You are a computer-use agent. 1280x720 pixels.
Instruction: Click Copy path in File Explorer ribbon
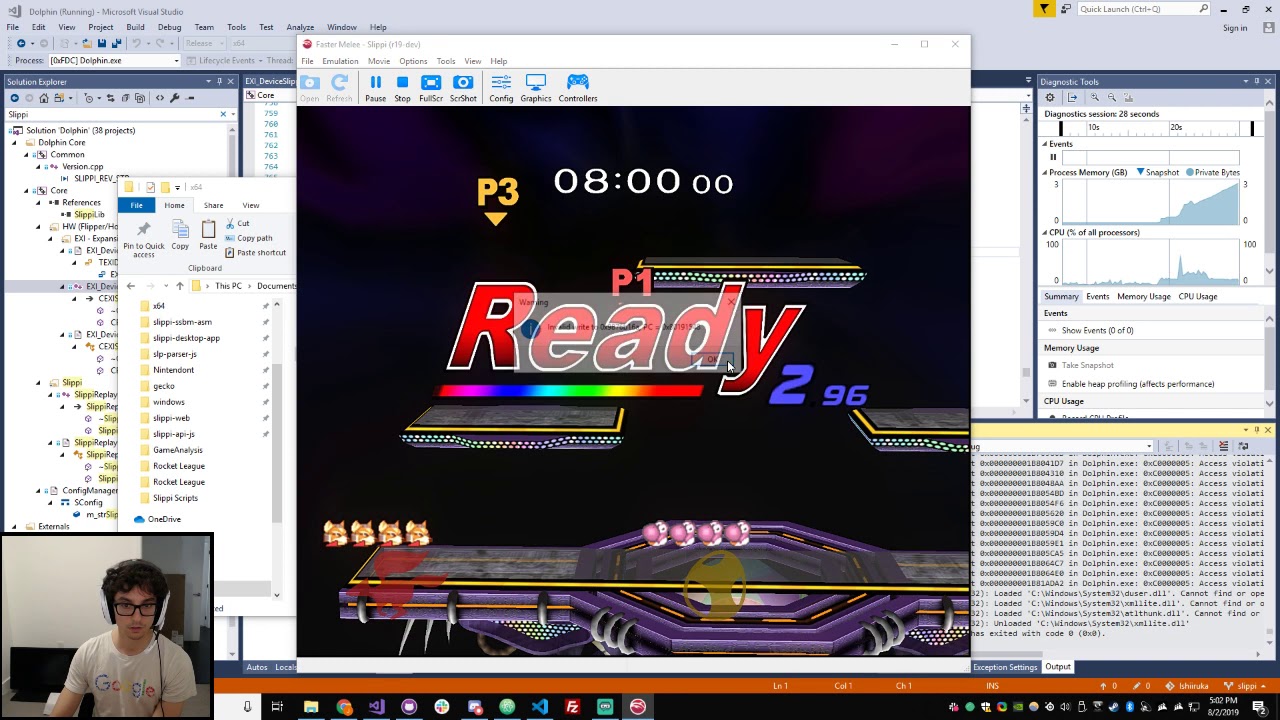(249, 238)
